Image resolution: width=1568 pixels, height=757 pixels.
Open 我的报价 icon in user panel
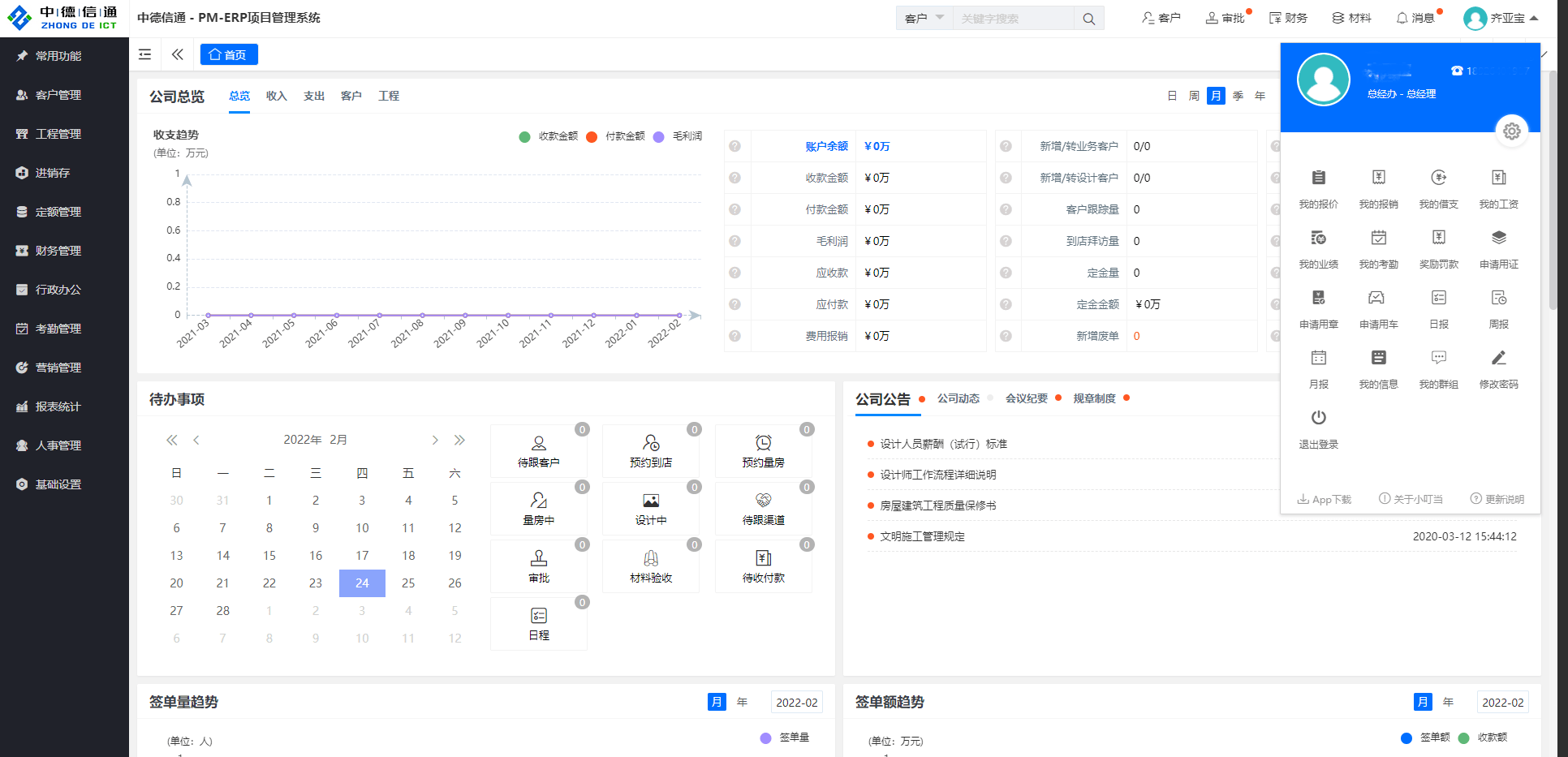tap(1318, 178)
